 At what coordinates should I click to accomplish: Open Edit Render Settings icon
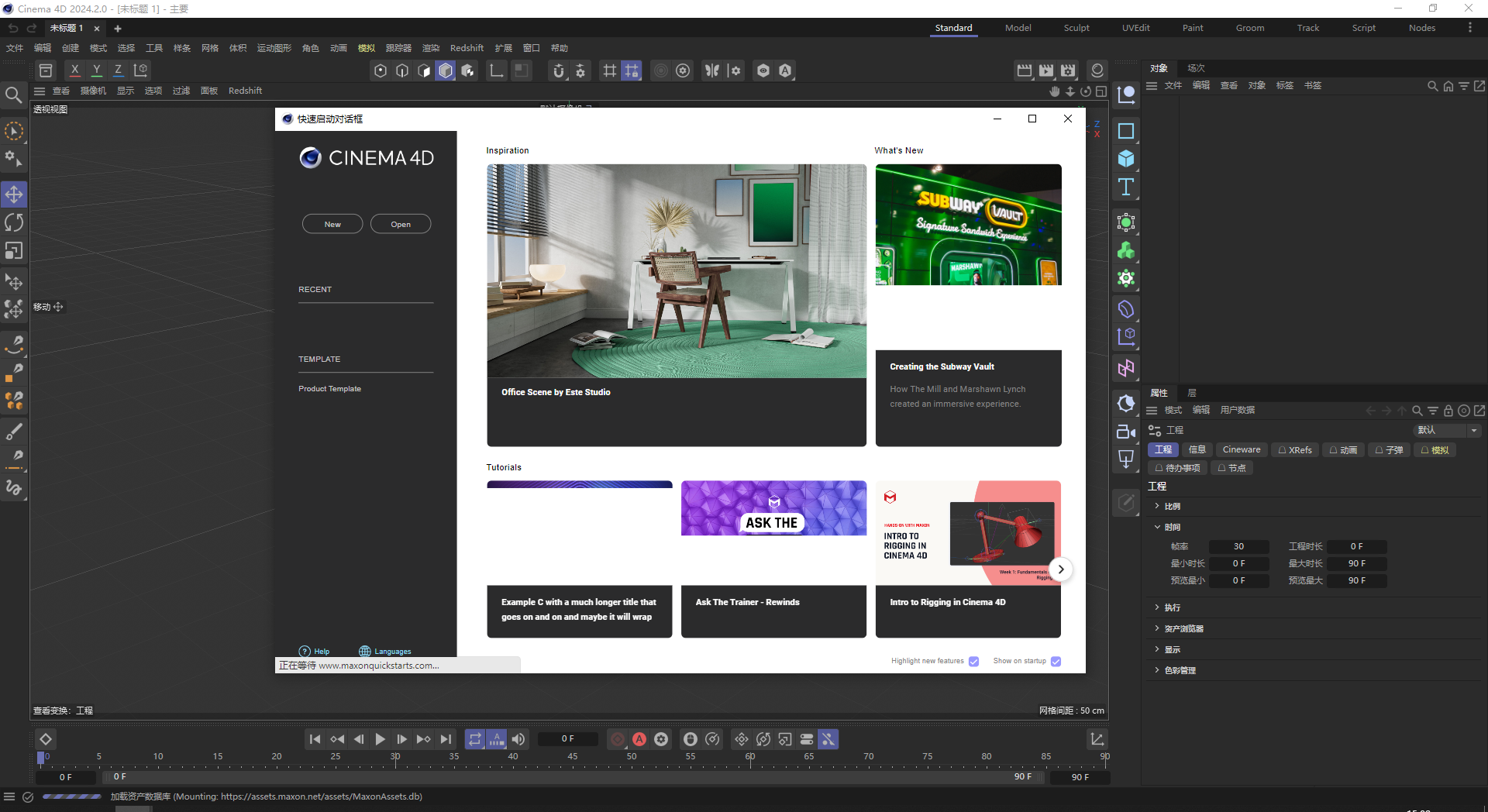[x=1068, y=71]
